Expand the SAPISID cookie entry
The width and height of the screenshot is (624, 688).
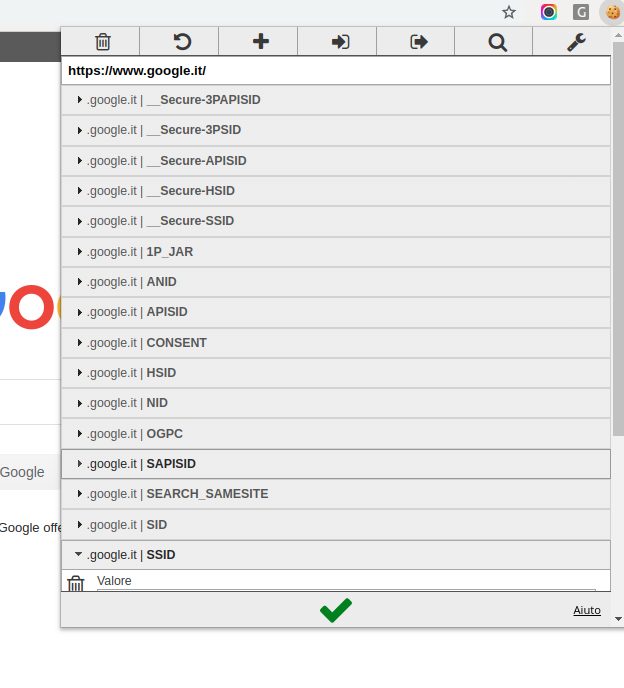pyautogui.click(x=336, y=464)
